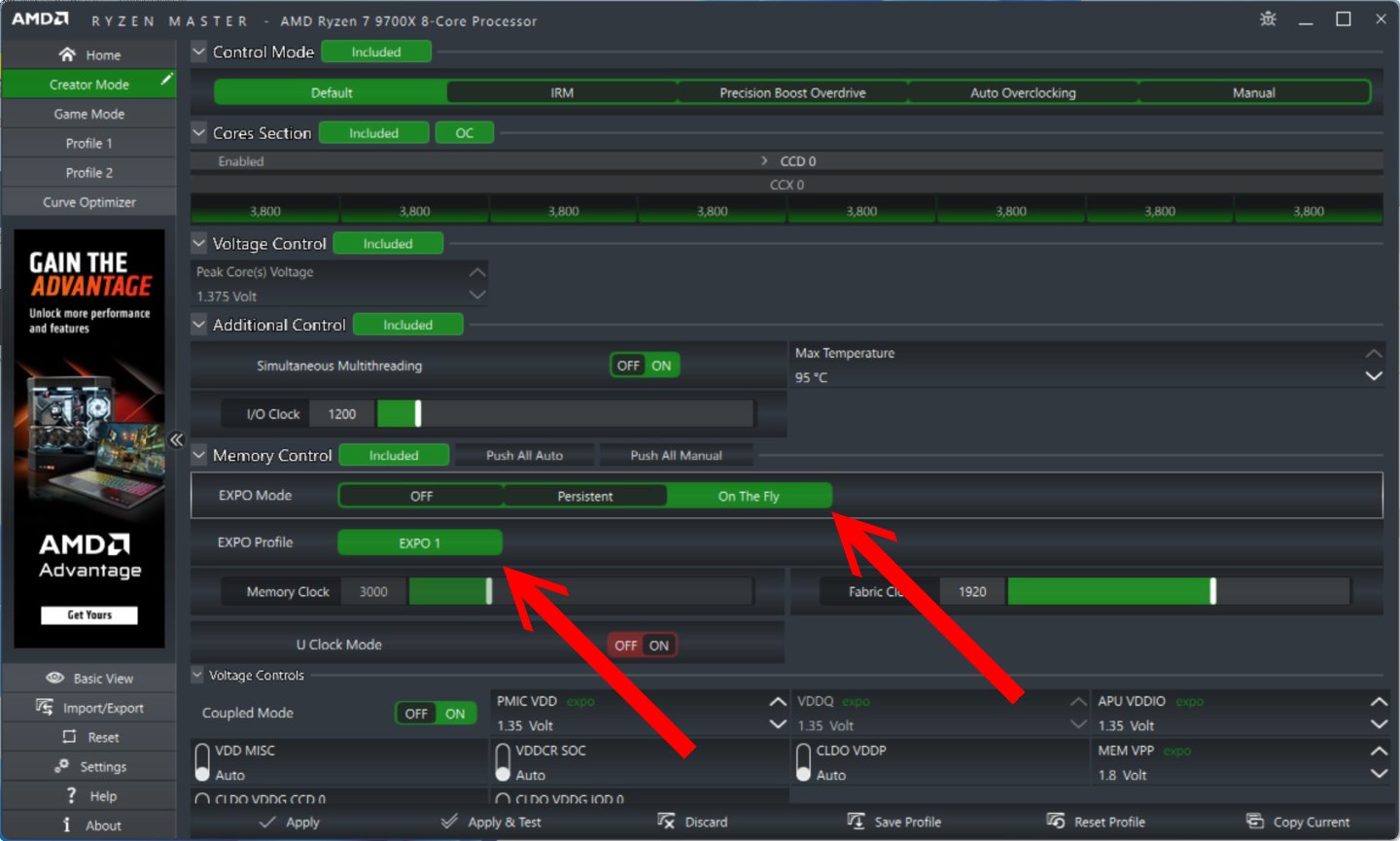Toggle U Clock Mode OFF/ON switch
Screen dimensions: 1400x841
(643, 645)
